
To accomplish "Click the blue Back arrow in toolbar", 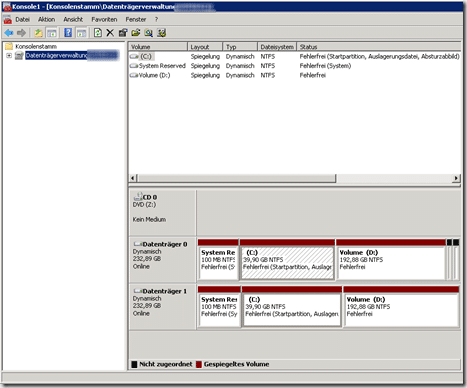I will 9,33.
